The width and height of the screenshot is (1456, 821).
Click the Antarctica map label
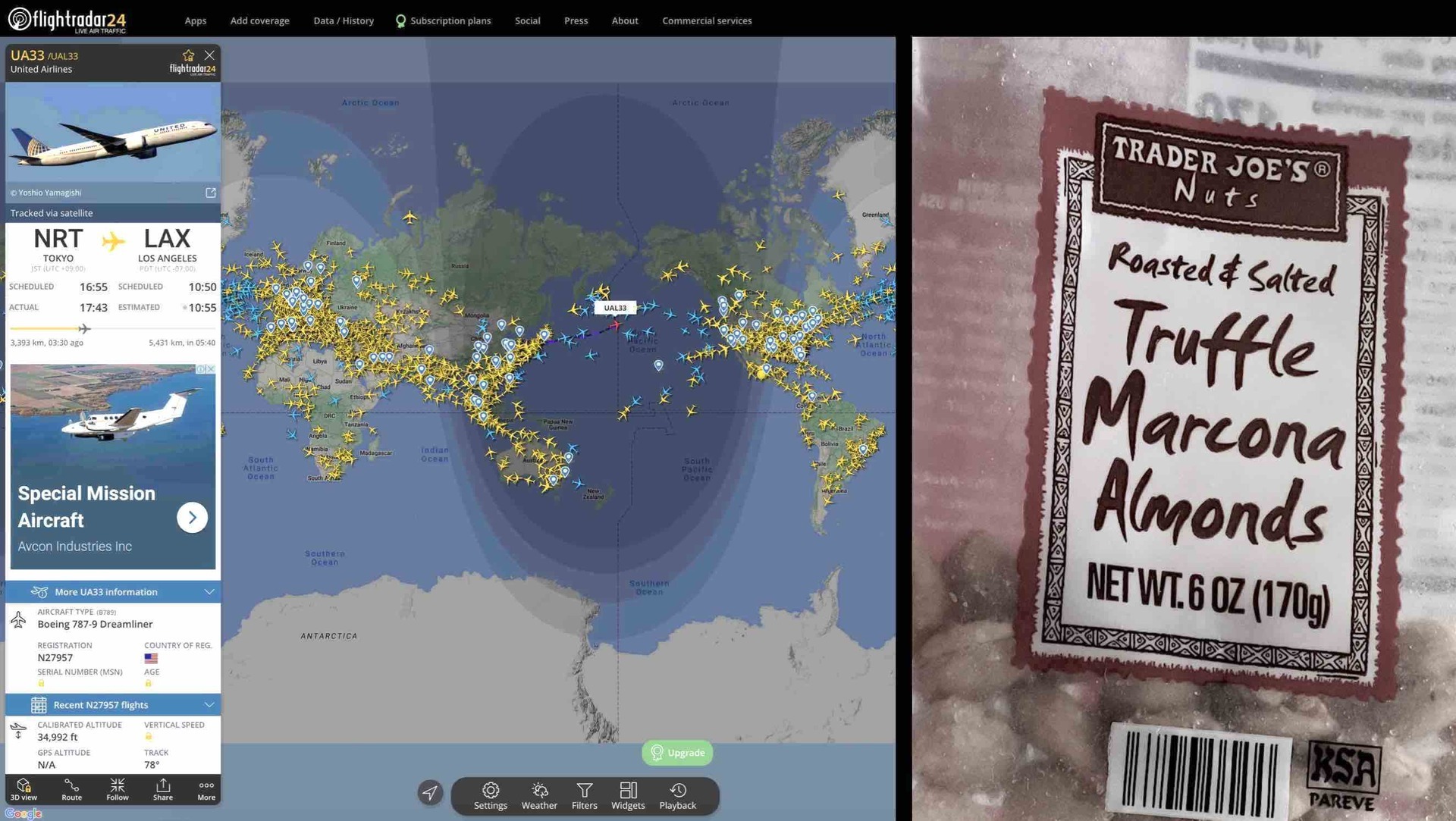(x=328, y=636)
